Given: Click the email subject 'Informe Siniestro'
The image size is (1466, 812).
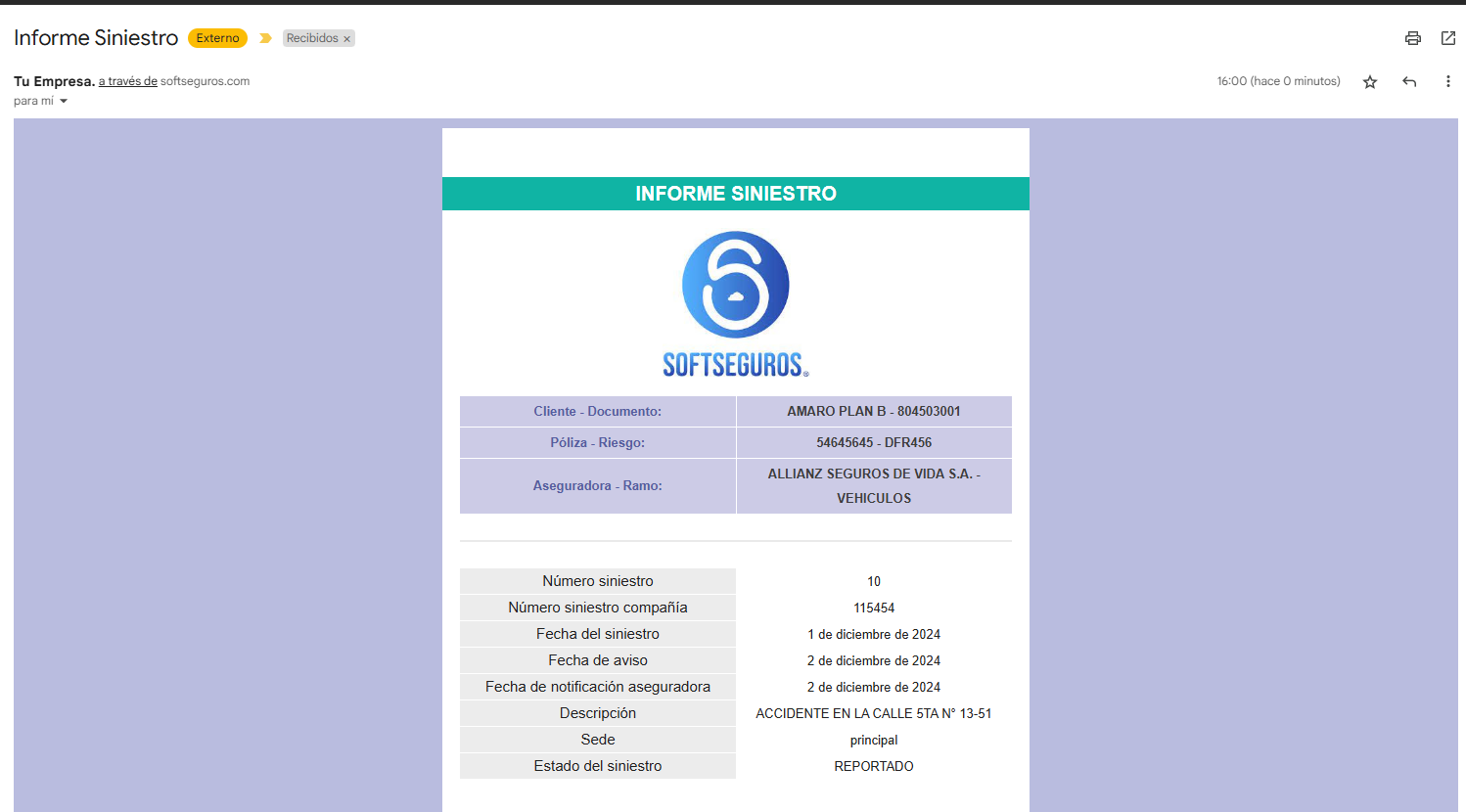Looking at the screenshot, I should 96,38.
